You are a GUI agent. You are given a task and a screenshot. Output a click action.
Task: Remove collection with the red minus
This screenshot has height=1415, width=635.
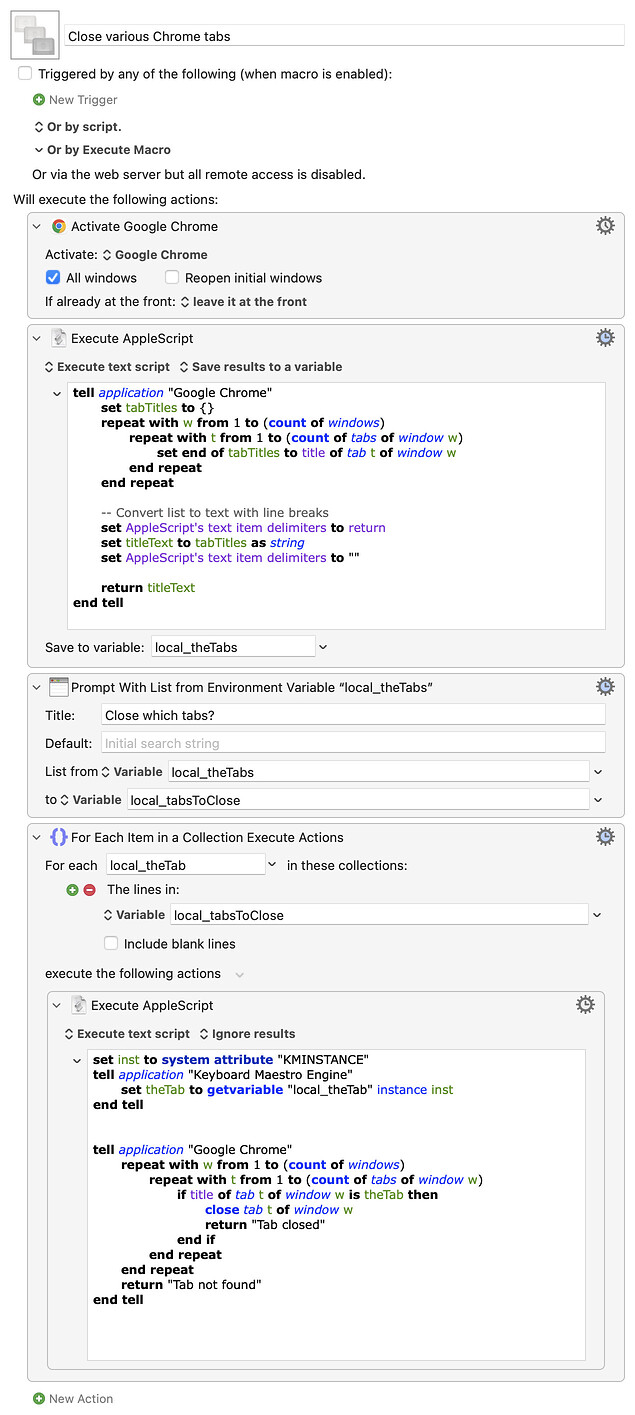[89, 890]
